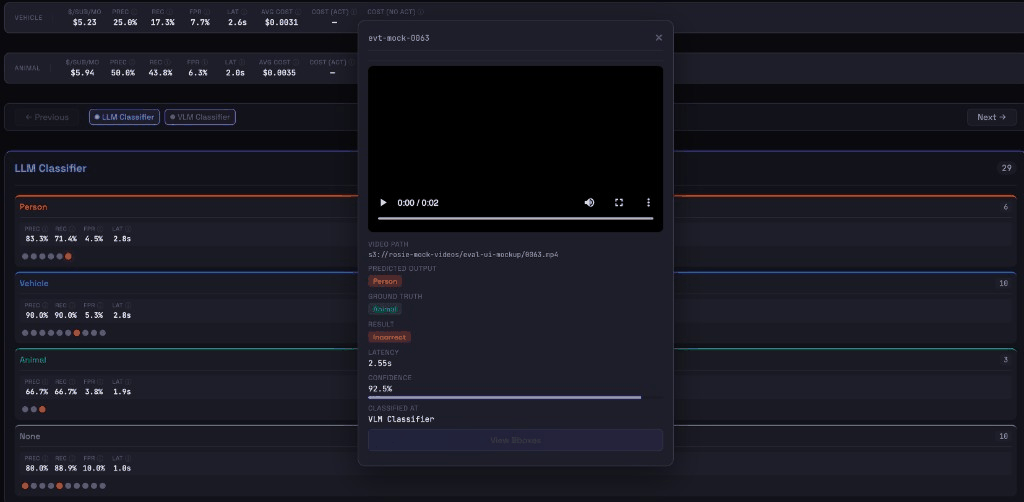Open the green Animal card header
The height and width of the screenshot is (502, 1024).
(515, 360)
